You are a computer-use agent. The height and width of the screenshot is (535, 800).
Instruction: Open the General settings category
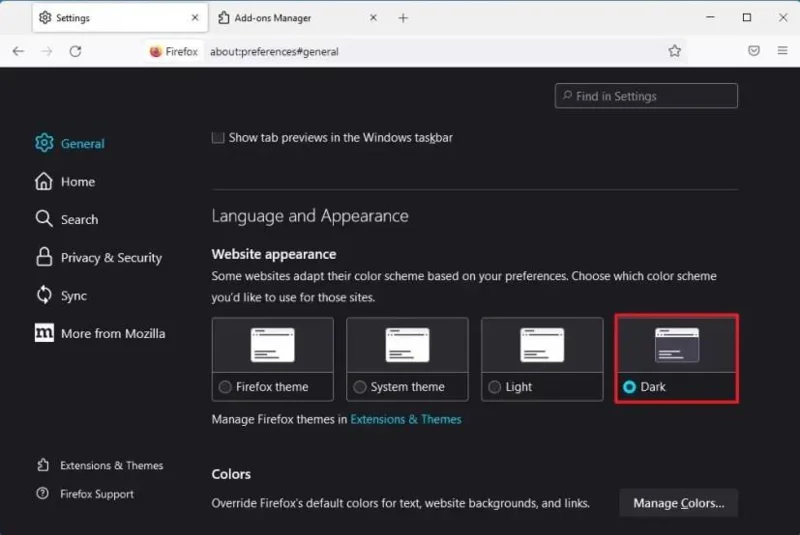click(70, 143)
